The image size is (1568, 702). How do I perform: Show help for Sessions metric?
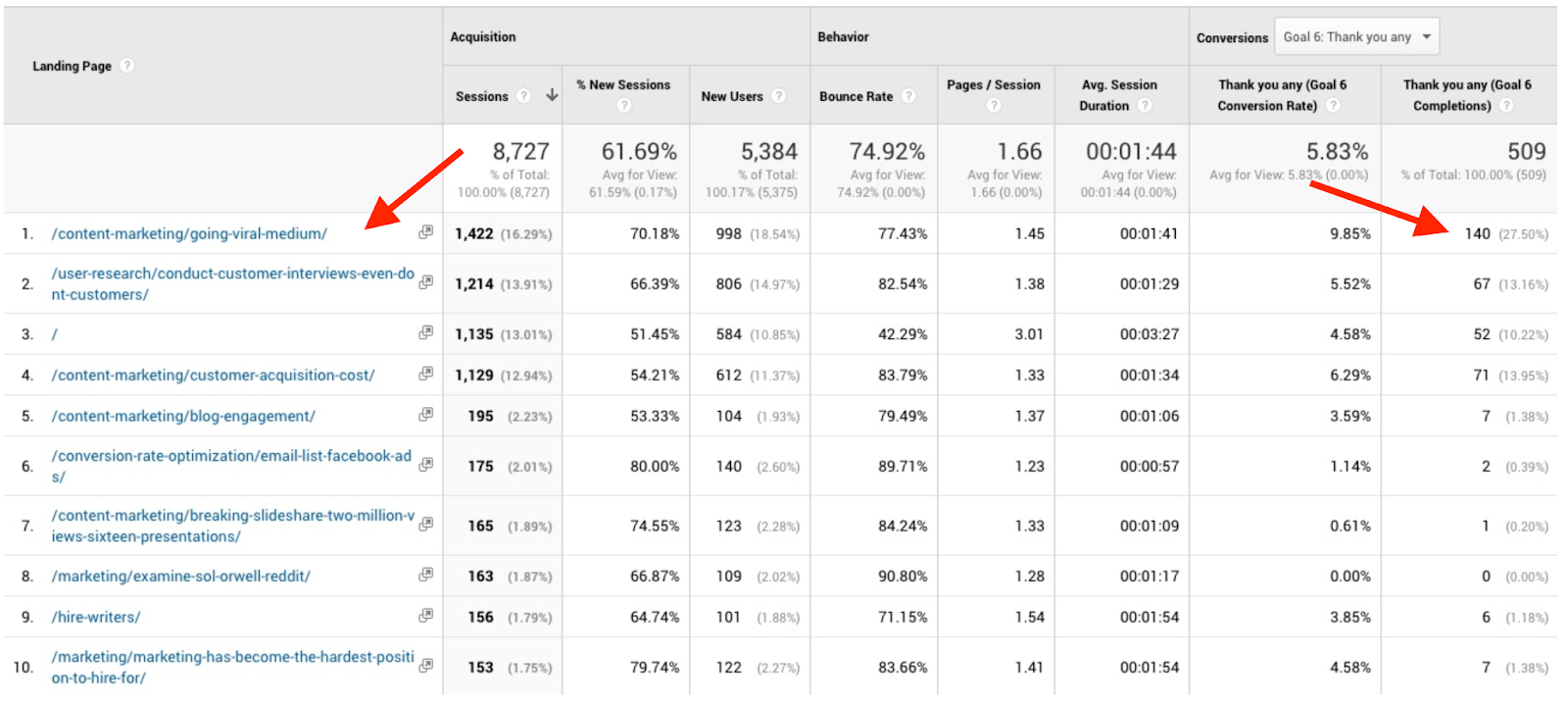tap(524, 96)
